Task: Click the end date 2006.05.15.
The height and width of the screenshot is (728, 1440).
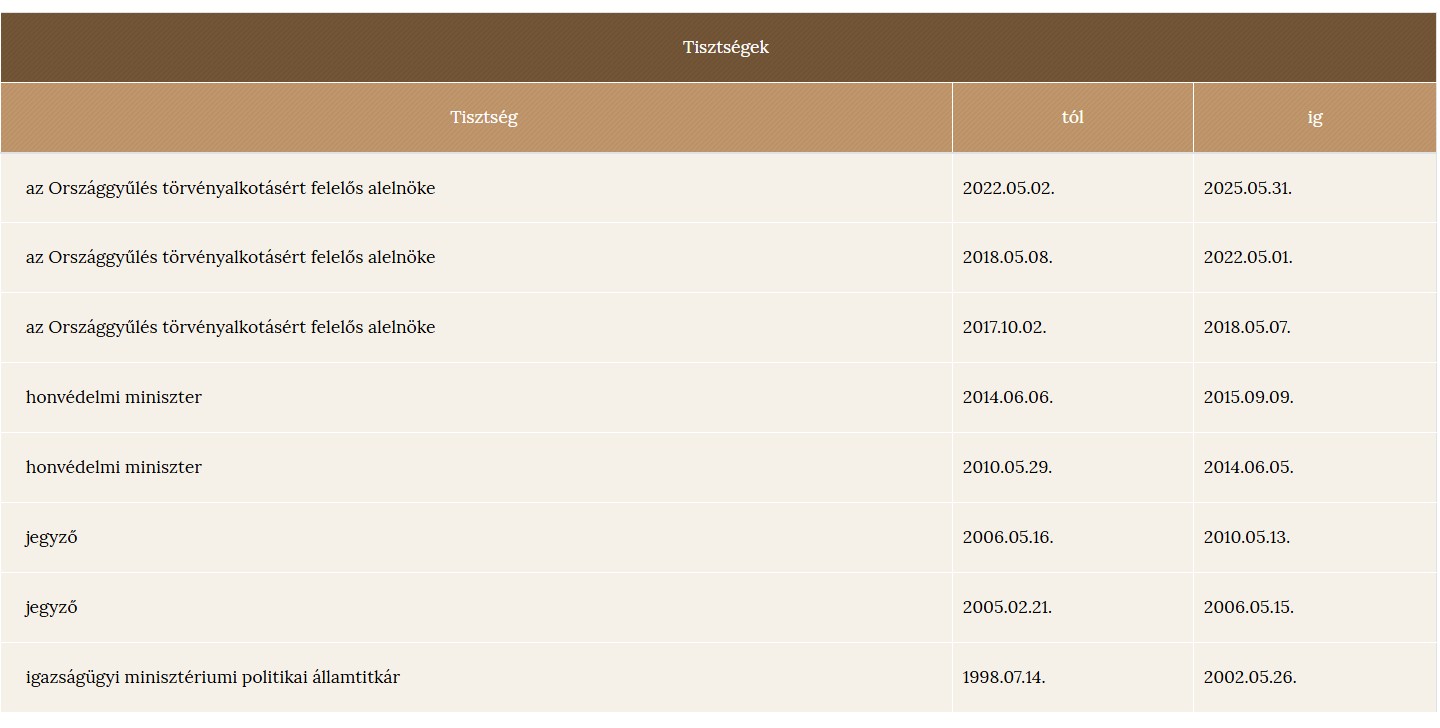Action: (1248, 608)
